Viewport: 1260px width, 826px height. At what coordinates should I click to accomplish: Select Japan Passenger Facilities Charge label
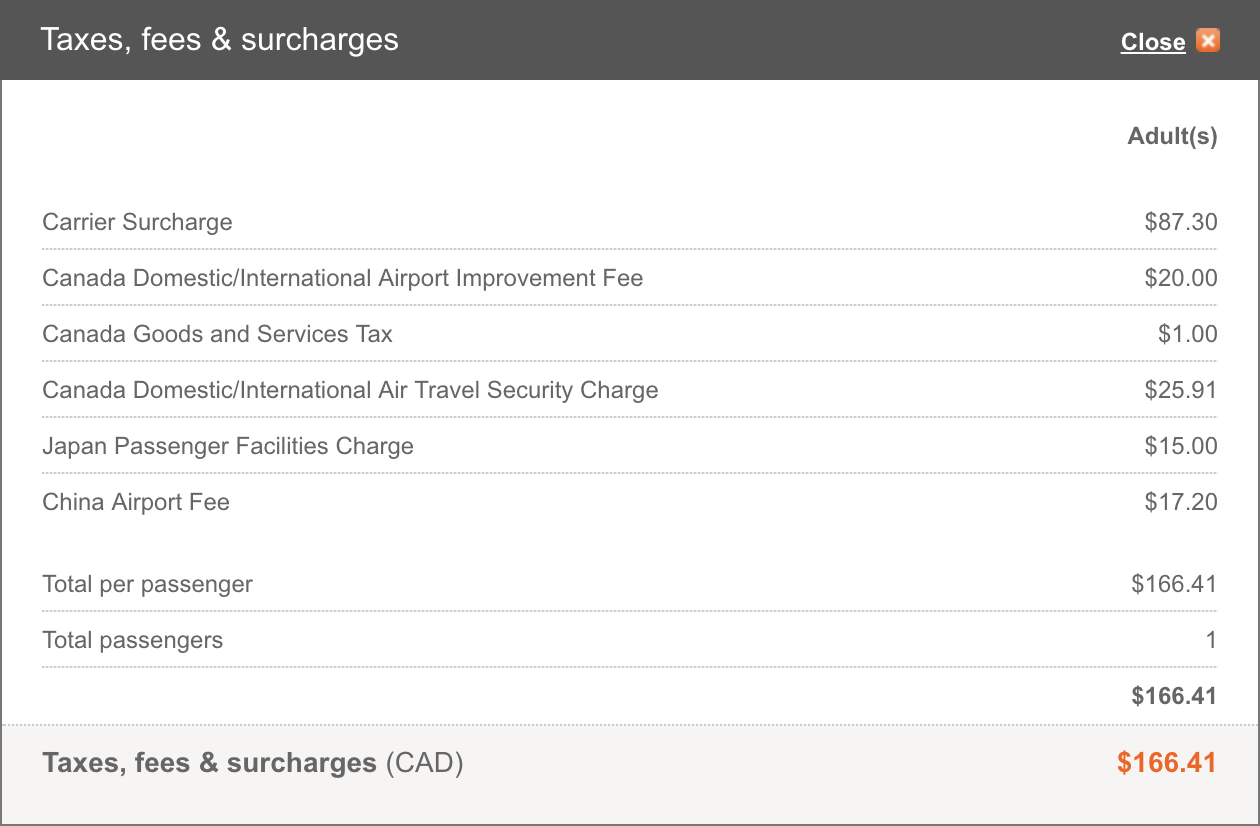(228, 446)
